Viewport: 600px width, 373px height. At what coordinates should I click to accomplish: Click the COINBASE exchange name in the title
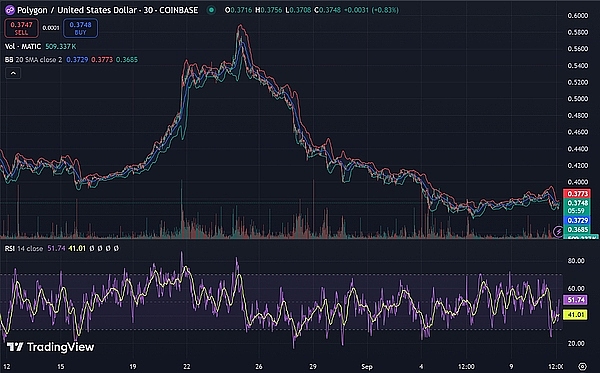178,10
